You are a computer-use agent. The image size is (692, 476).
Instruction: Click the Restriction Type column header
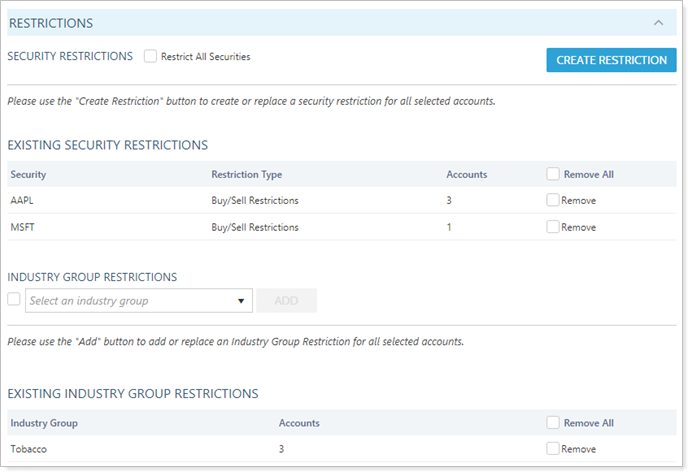(246, 174)
